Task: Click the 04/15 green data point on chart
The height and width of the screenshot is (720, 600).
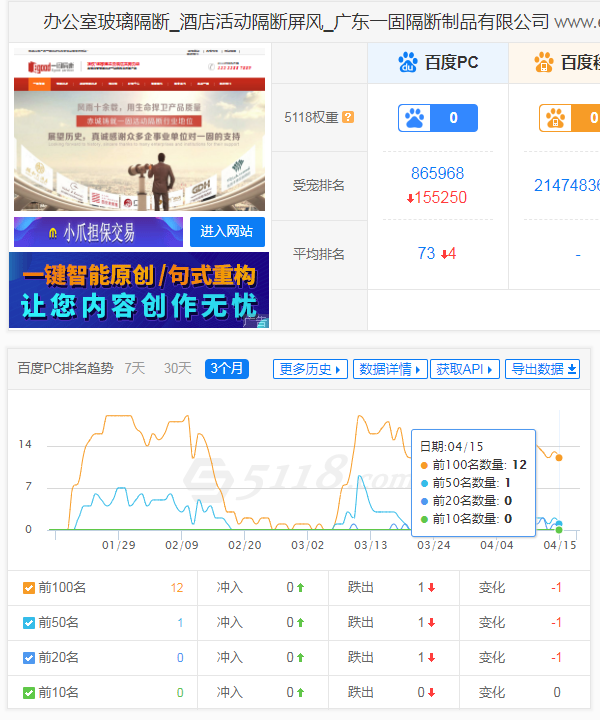Action: (x=559, y=530)
